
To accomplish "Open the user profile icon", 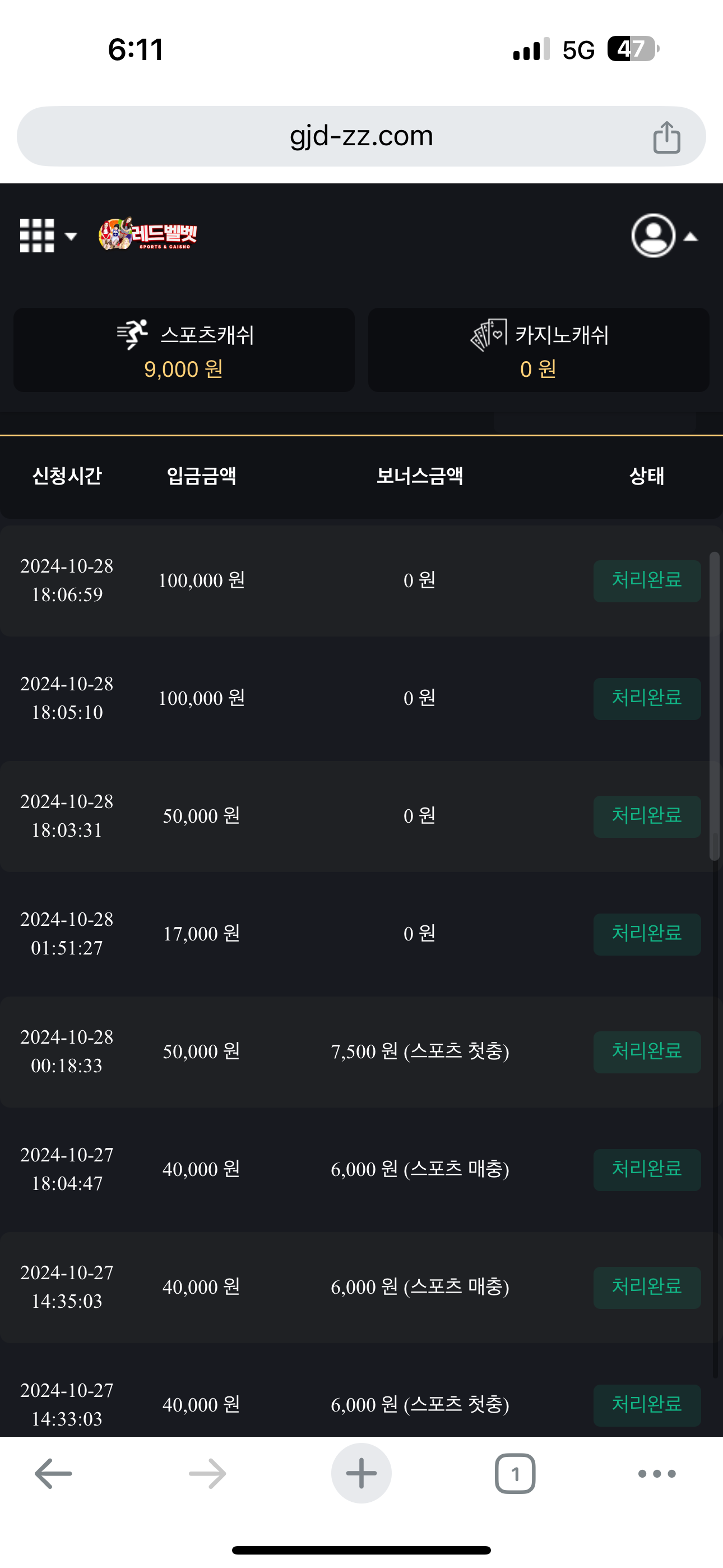I will tap(653, 236).
